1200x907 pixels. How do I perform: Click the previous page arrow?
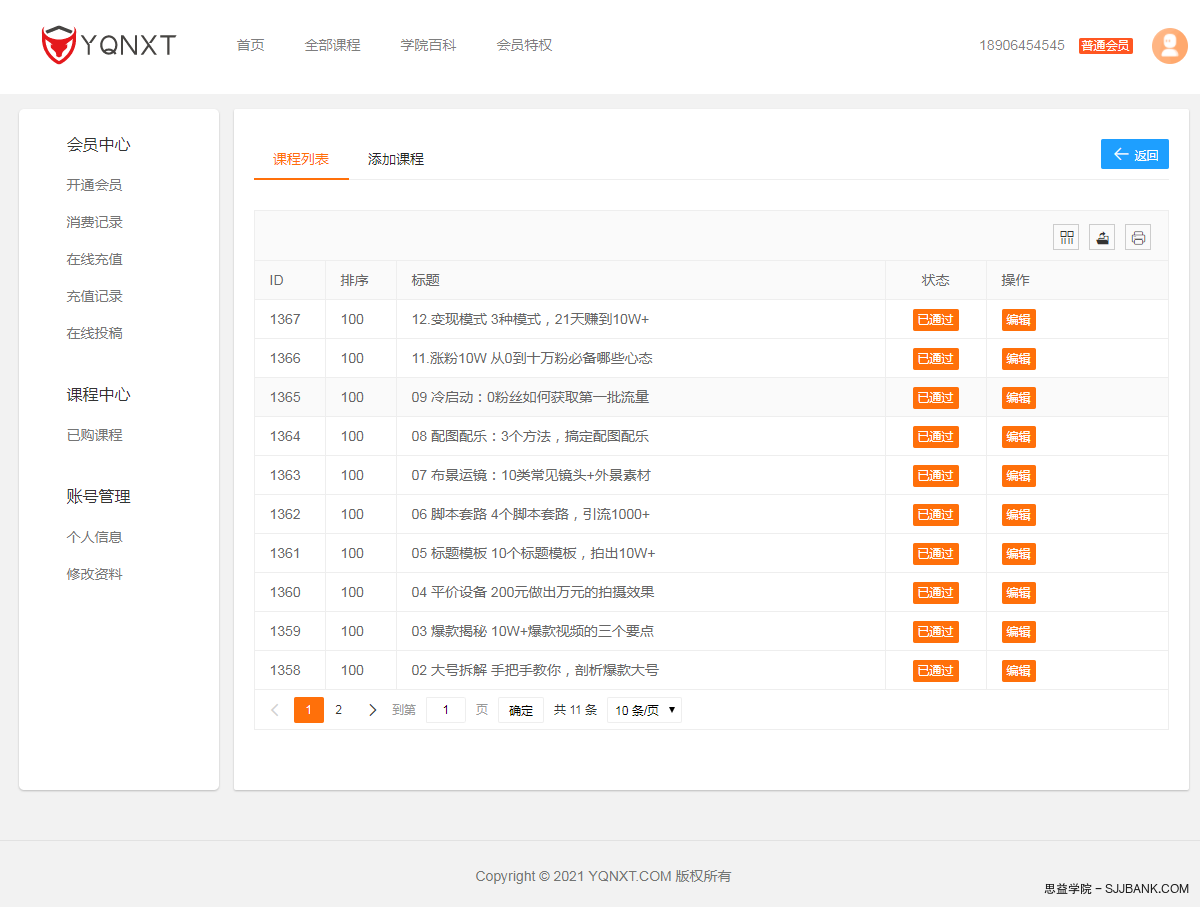point(275,710)
